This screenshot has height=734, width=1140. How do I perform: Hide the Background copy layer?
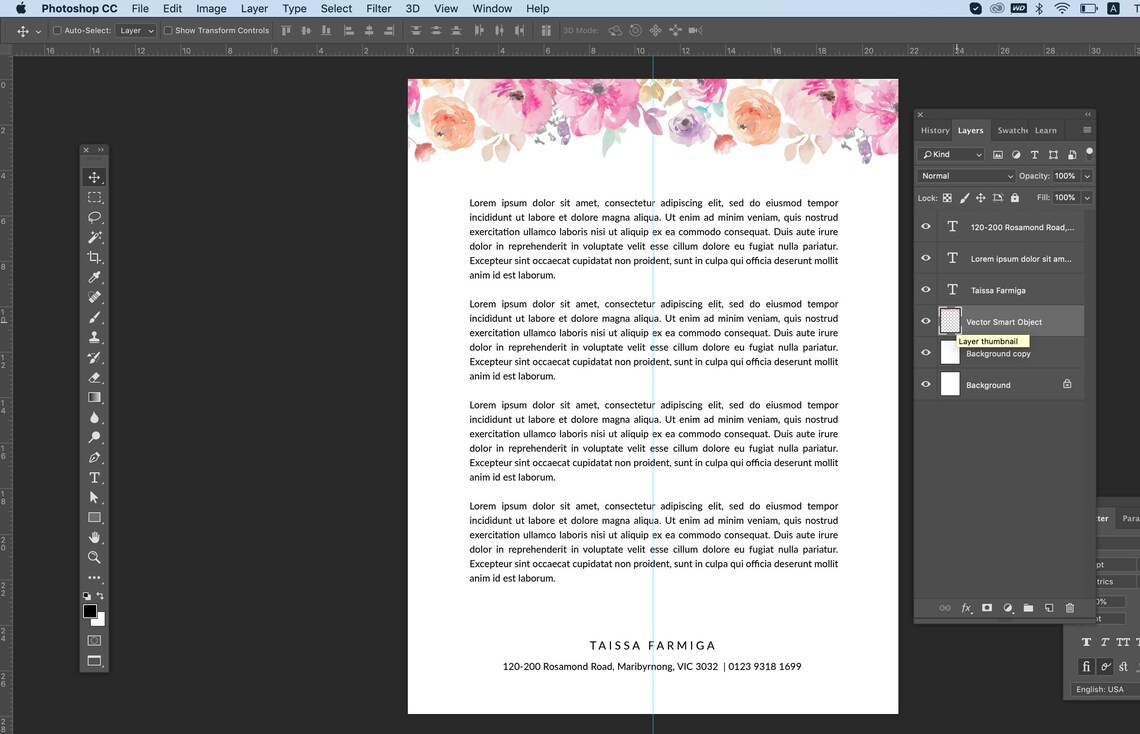pyautogui.click(x=924, y=352)
